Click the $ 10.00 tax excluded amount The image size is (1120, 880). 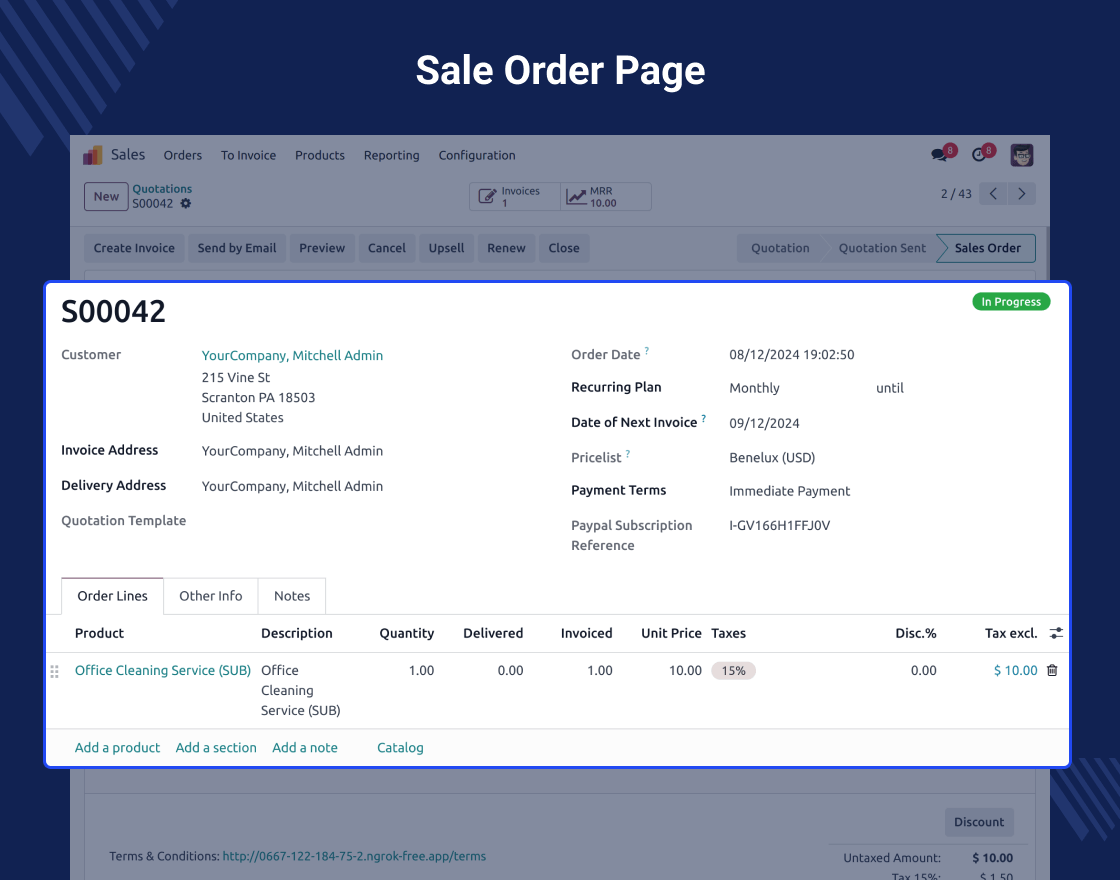pos(1016,670)
